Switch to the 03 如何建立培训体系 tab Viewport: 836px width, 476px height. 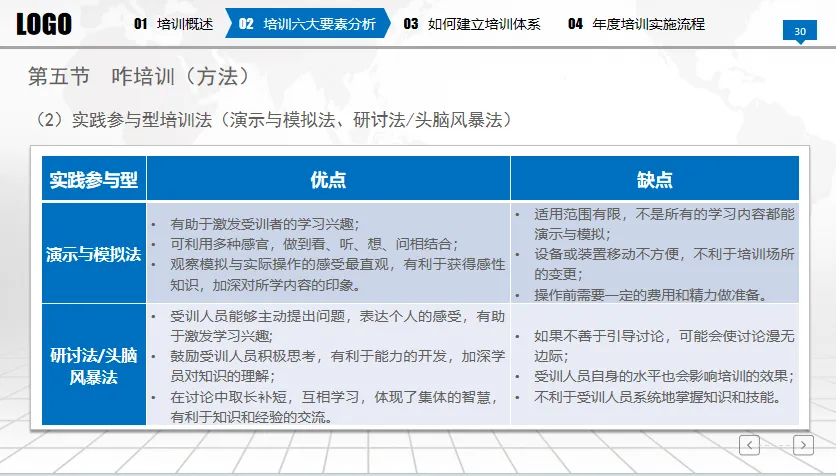(472, 24)
